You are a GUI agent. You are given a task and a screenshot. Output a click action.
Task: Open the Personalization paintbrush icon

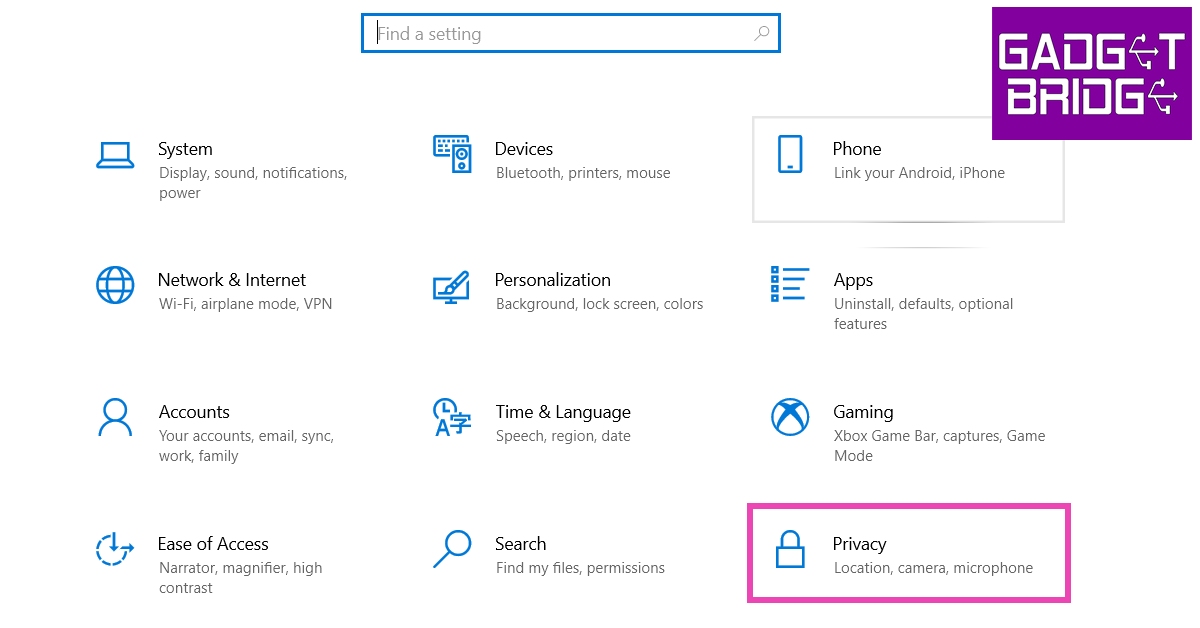click(452, 286)
